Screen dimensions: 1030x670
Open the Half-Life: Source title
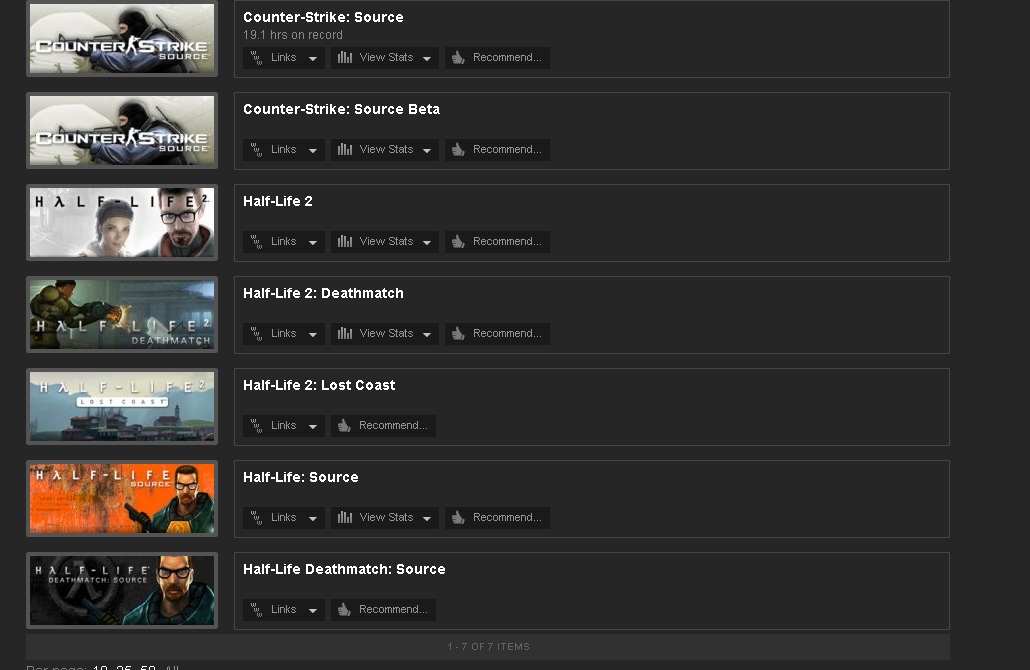click(301, 478)
